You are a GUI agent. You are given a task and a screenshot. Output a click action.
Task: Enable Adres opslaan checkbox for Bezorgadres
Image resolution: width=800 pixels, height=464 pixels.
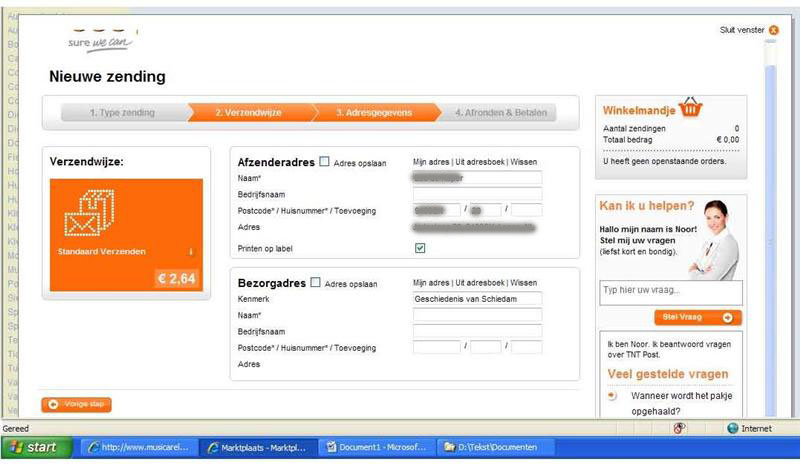(316, 283)
